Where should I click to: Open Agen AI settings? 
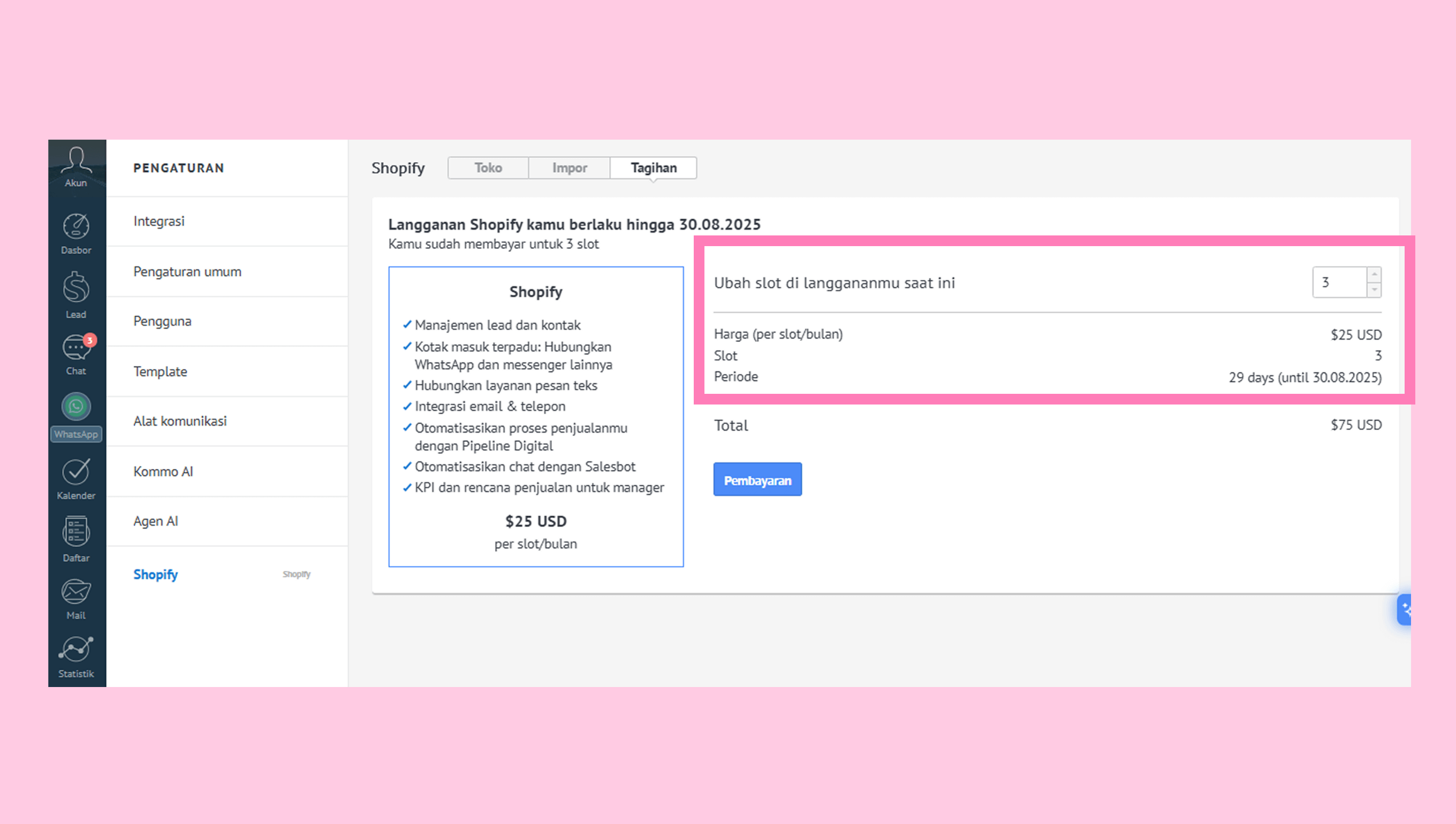coord(227,521)
